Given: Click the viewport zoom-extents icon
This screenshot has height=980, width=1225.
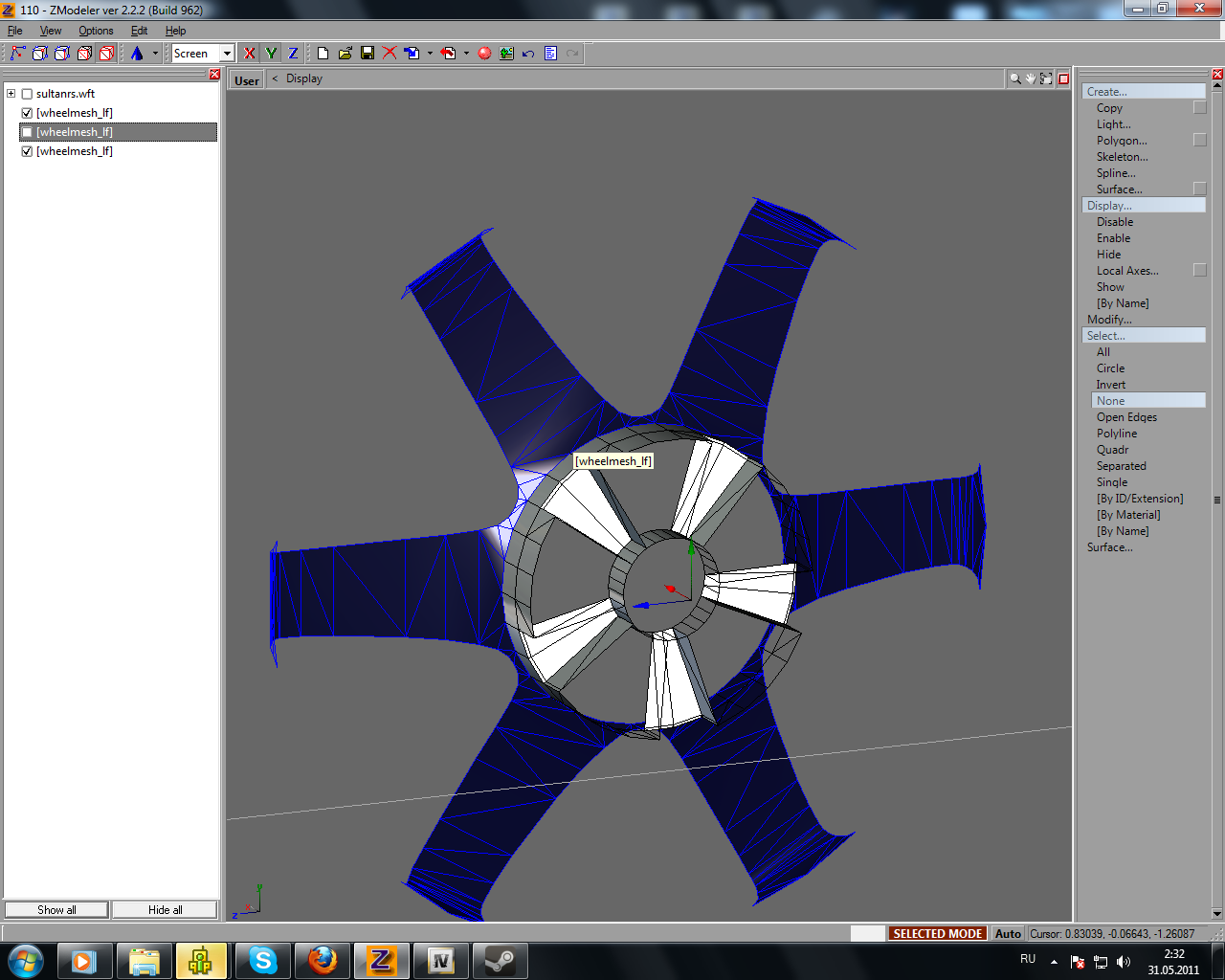Looking at the screenshot, I should click(x=1046, y=78).
